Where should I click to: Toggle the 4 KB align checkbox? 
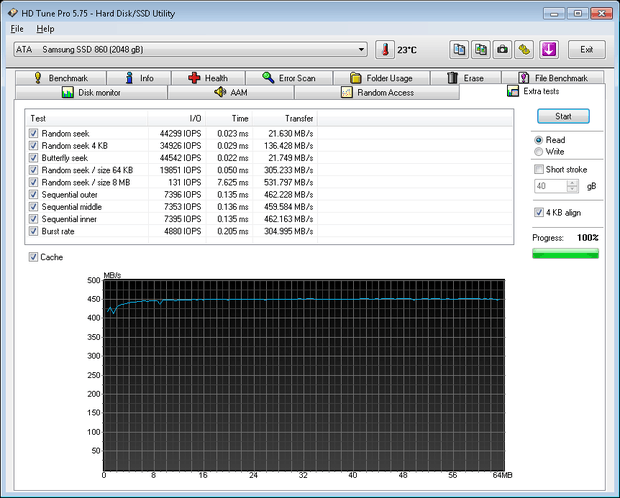point(539,212)
